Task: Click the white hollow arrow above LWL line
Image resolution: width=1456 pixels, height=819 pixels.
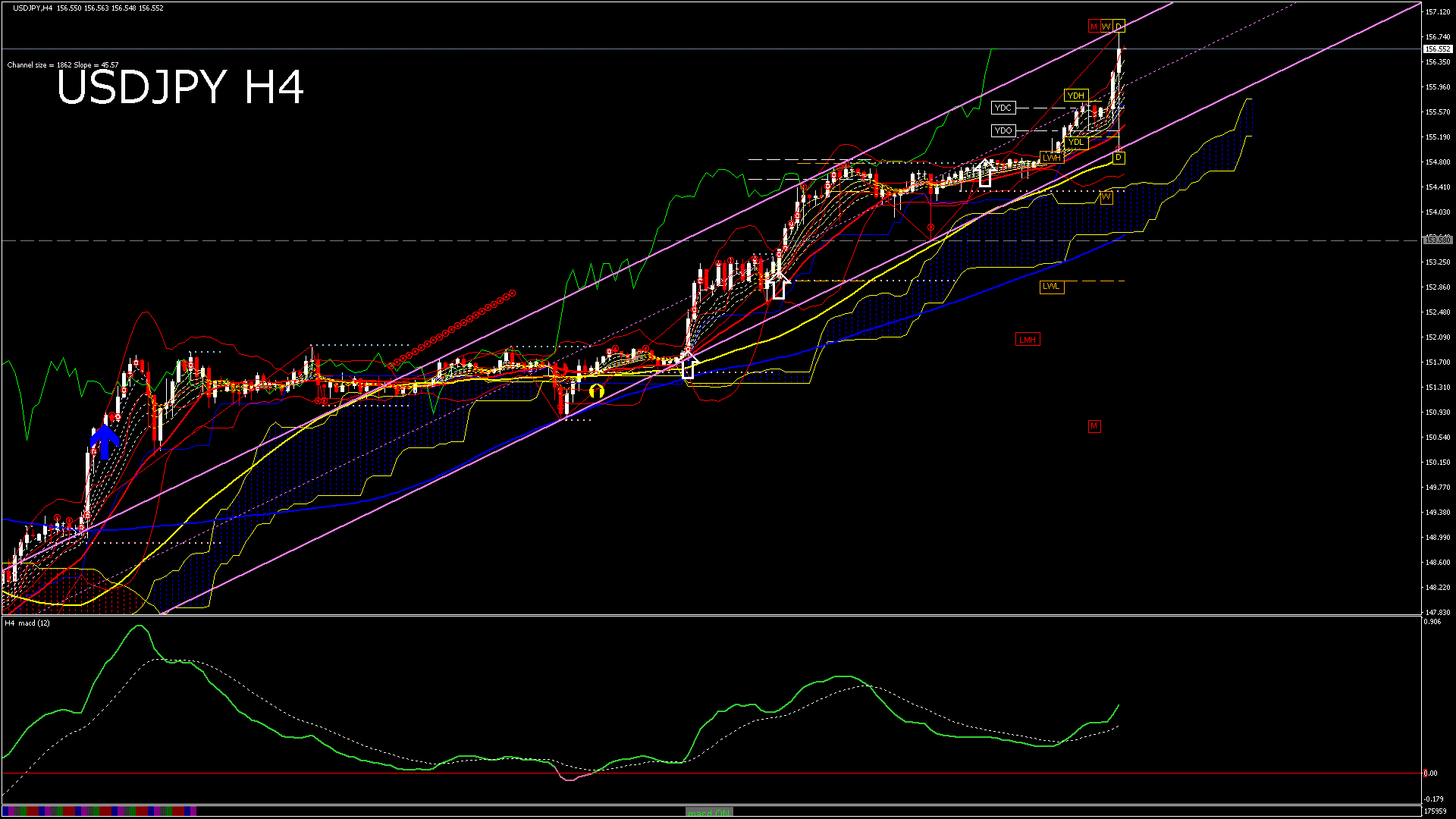Action: coord(778,286)
